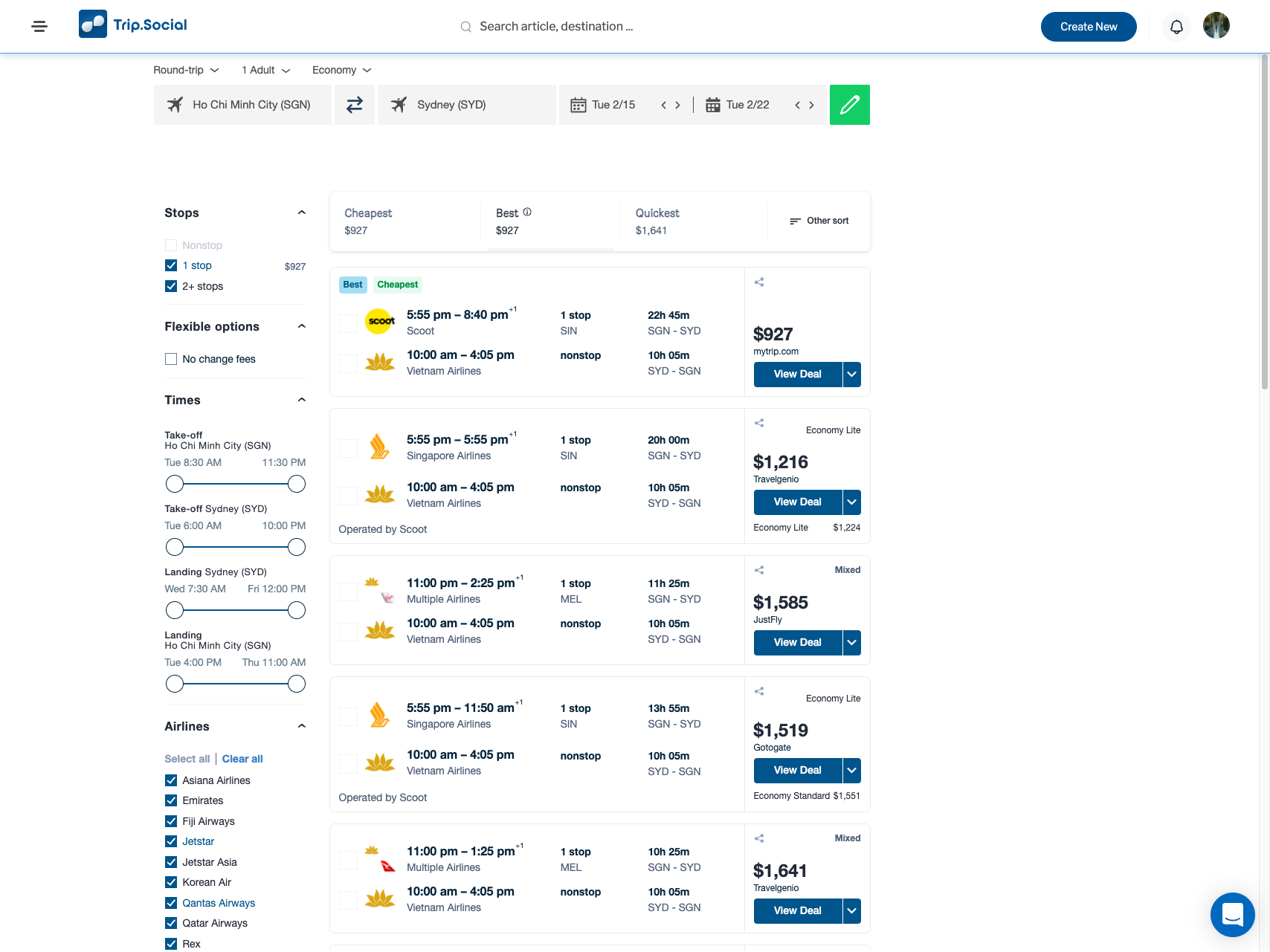Uncheck Korean Air filter
Image resolution: width=1270 pixels, height=952 pixels.
(171, 882)
